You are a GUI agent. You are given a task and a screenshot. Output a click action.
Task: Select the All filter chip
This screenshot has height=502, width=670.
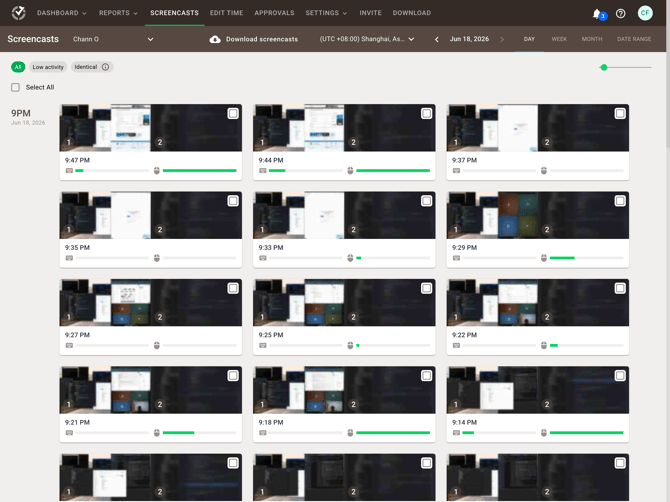coord(18,67)
